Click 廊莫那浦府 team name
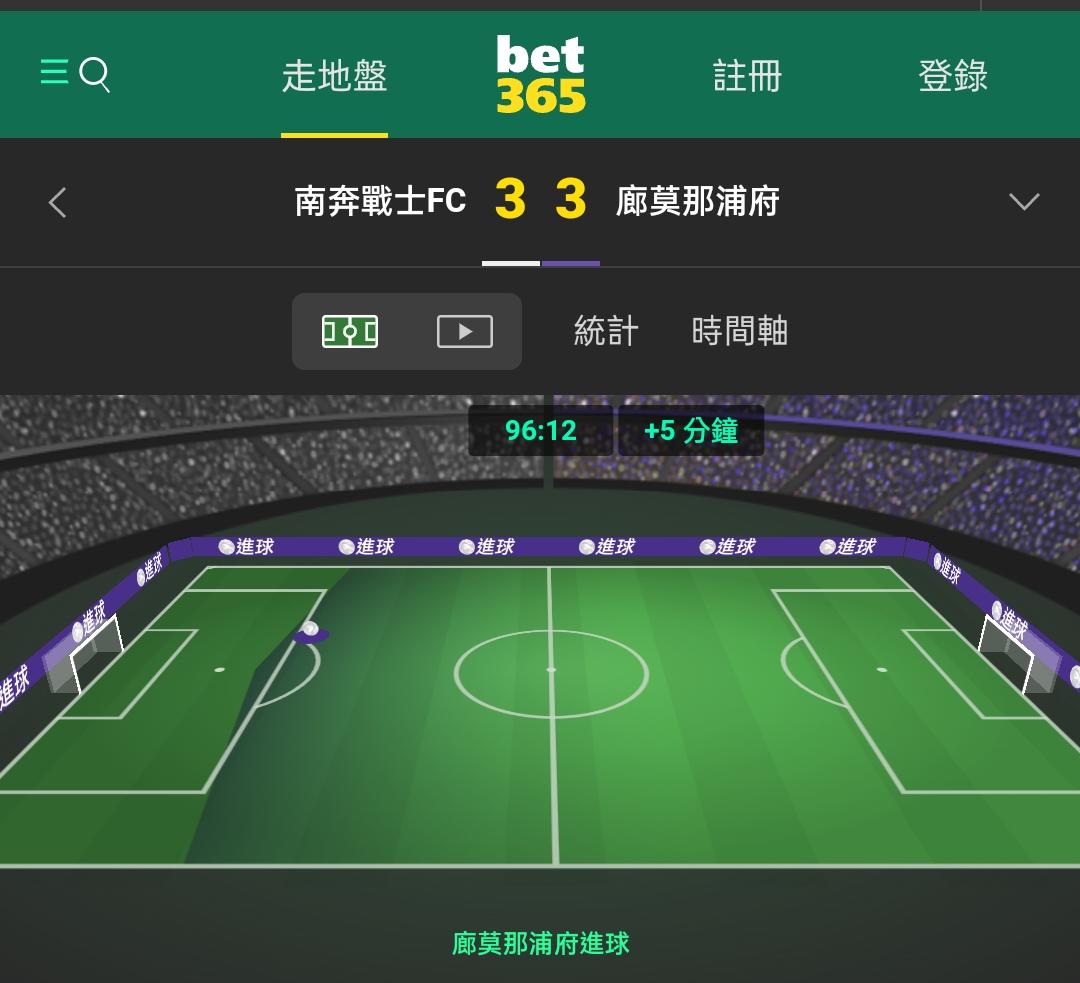This screenshot has width=1080, height=983. 698,201
